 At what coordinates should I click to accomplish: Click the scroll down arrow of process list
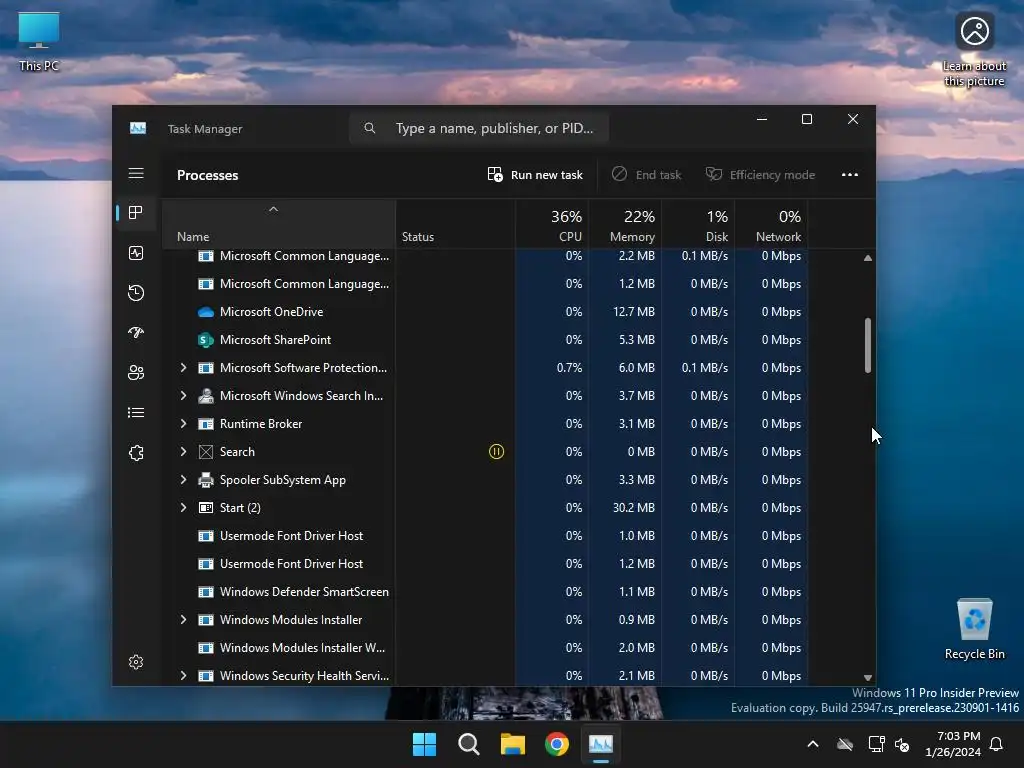(x=868, y=678)
